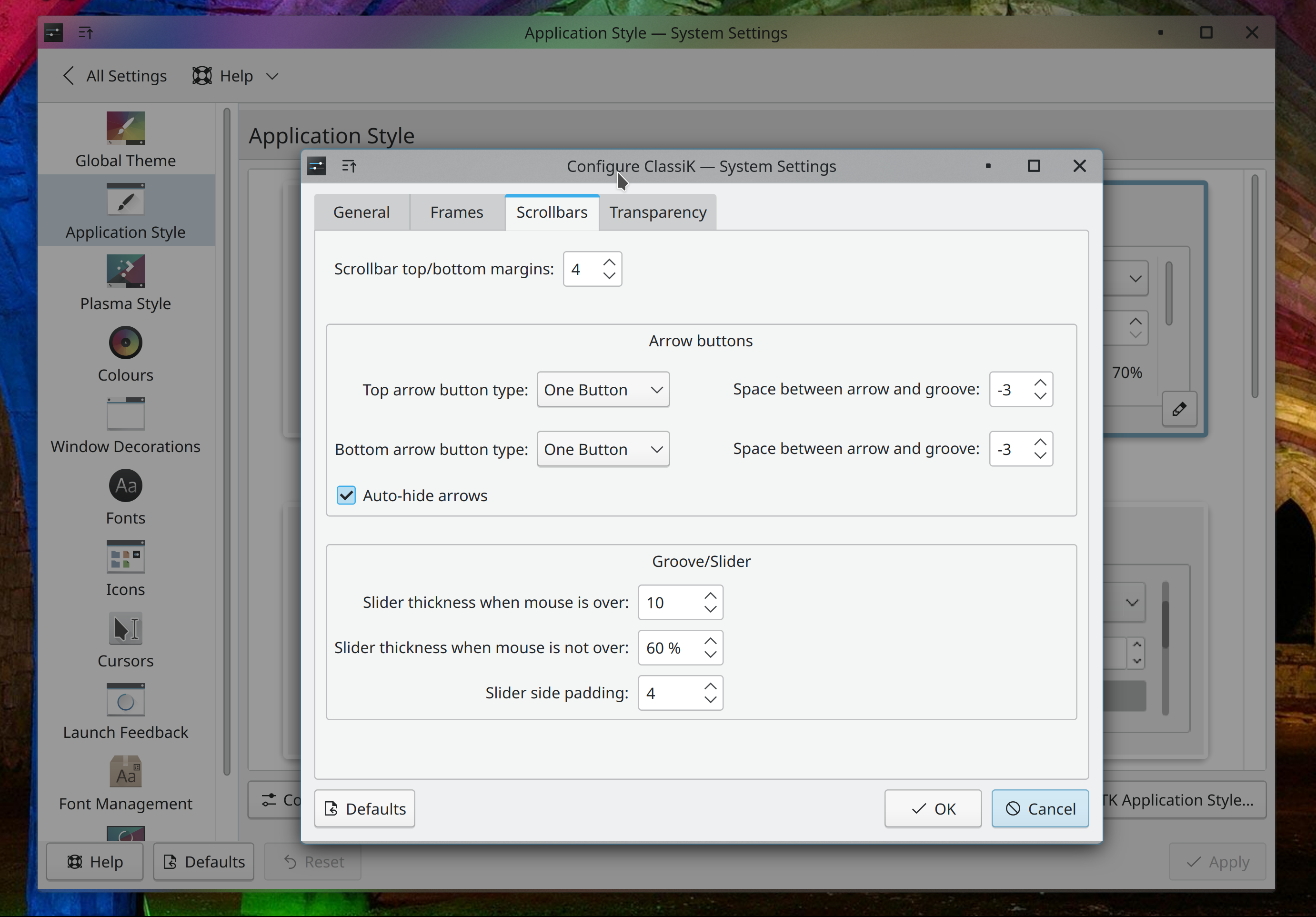Click the pencil edit icon button

point(1179,409)
